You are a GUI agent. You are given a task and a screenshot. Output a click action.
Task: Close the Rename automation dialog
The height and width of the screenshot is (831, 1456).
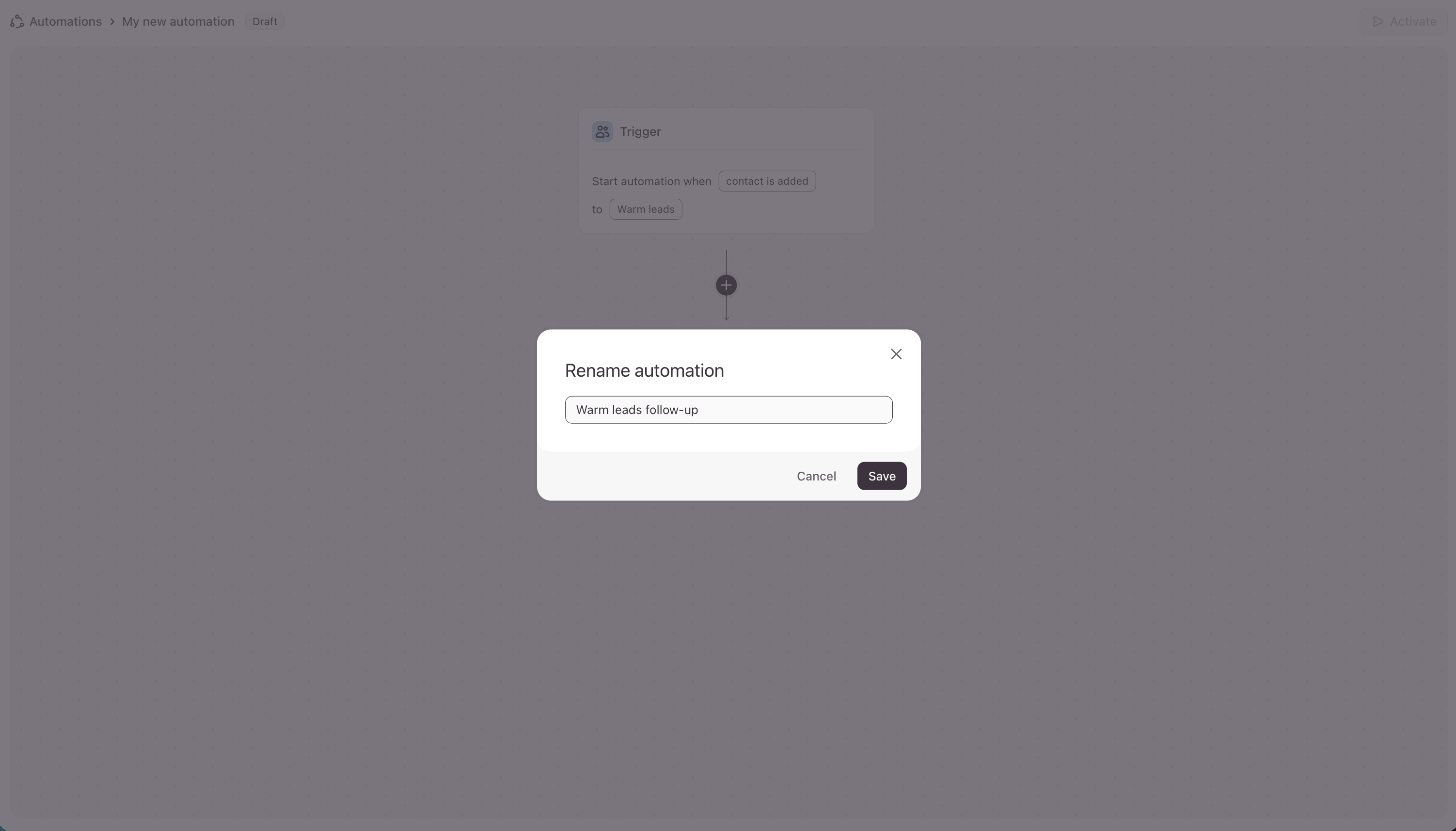896,354
